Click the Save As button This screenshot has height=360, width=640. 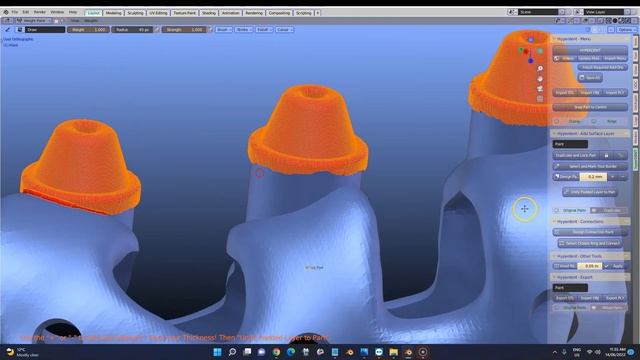coord(591,78)
